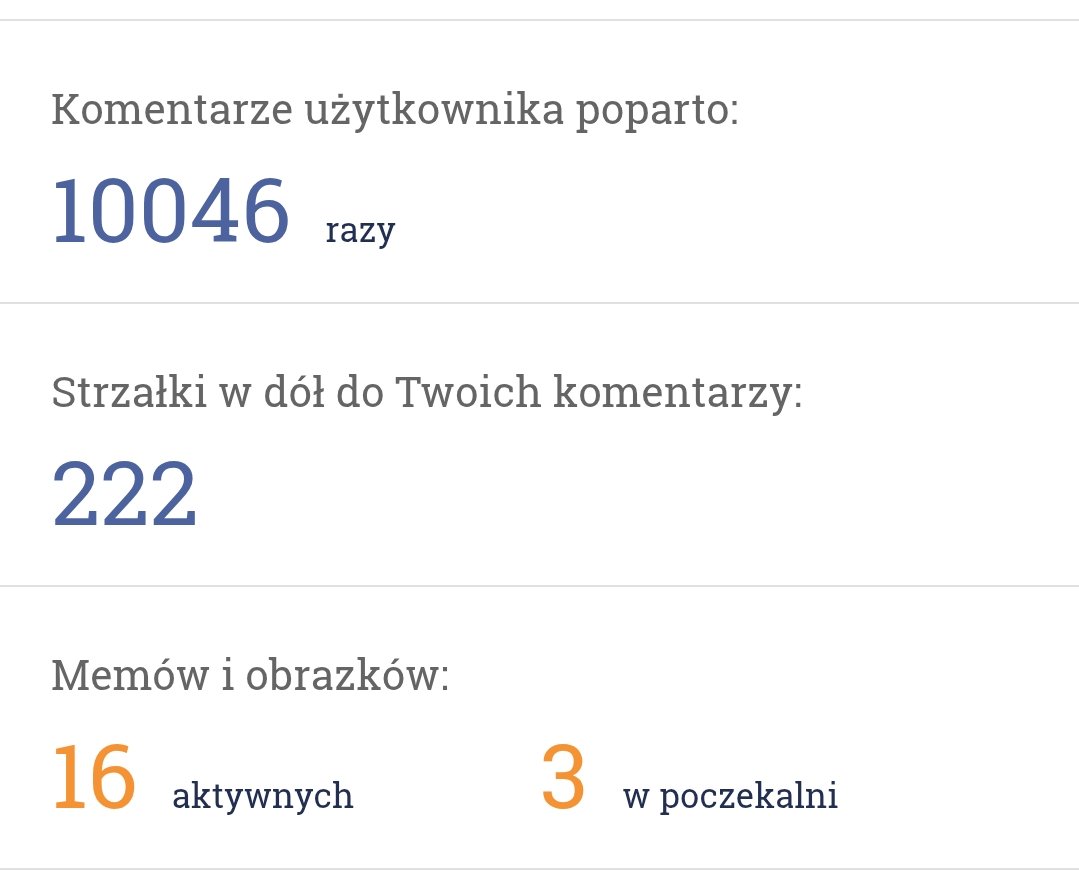Click the word 'Memów' in third heading
Image resolution: width=1079 pixels, height=892 pixels.
pyautogui.click(x=130, y=675)
